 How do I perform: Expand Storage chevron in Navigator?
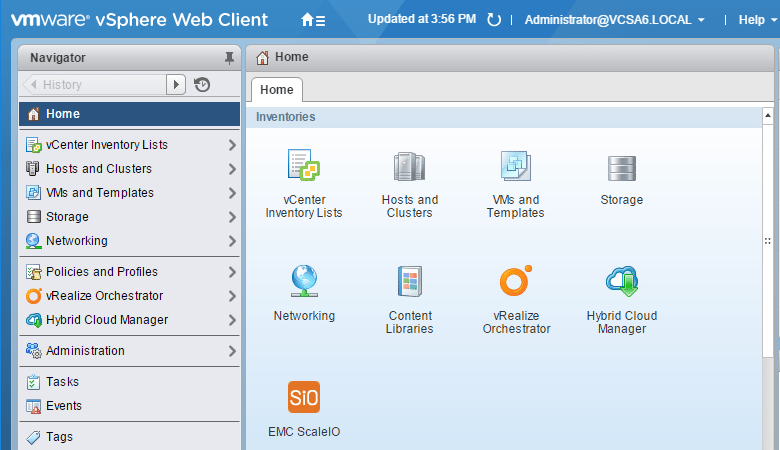pos(232,217)
